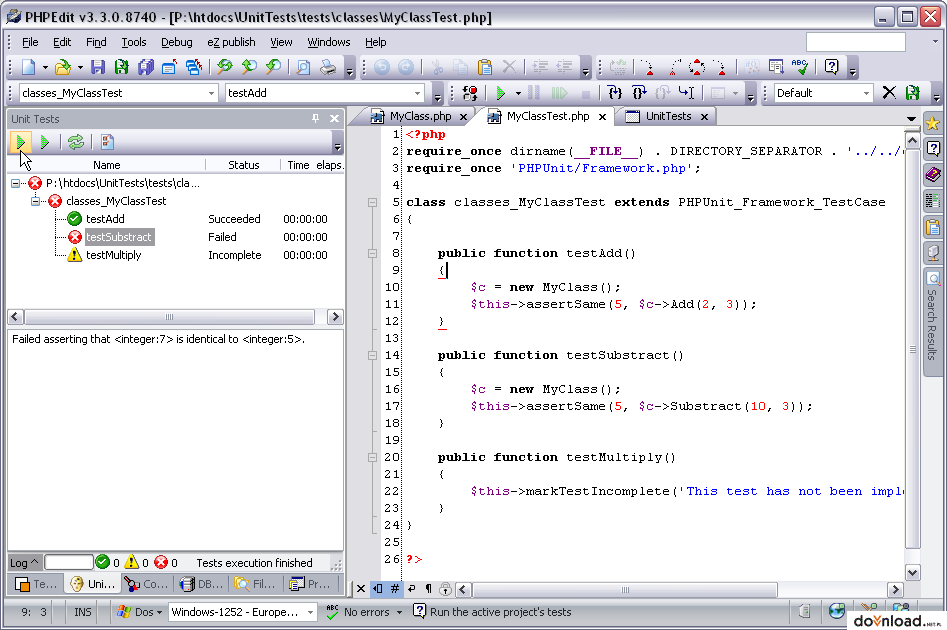The image size is (947, 630).
Task: Click the yellow Help question mark toolbar icon
Action: (x=832, y=66)
